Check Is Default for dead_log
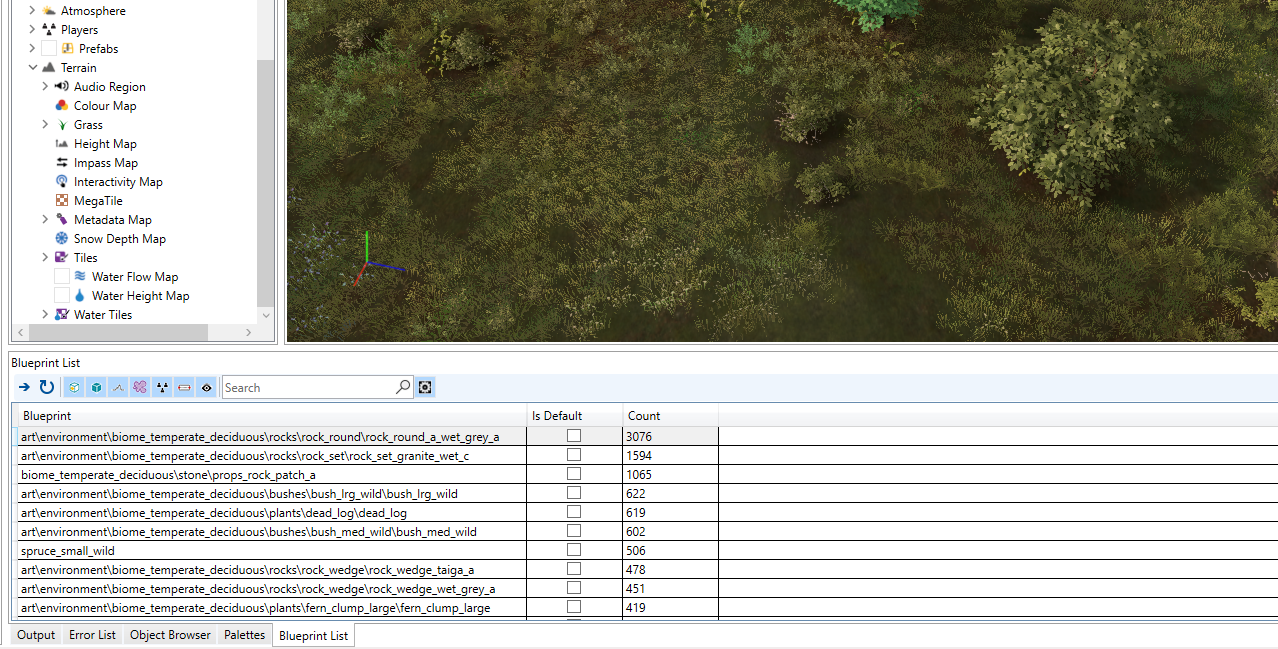This screenshot has width=1278, height=649. (x=574, y=512)
